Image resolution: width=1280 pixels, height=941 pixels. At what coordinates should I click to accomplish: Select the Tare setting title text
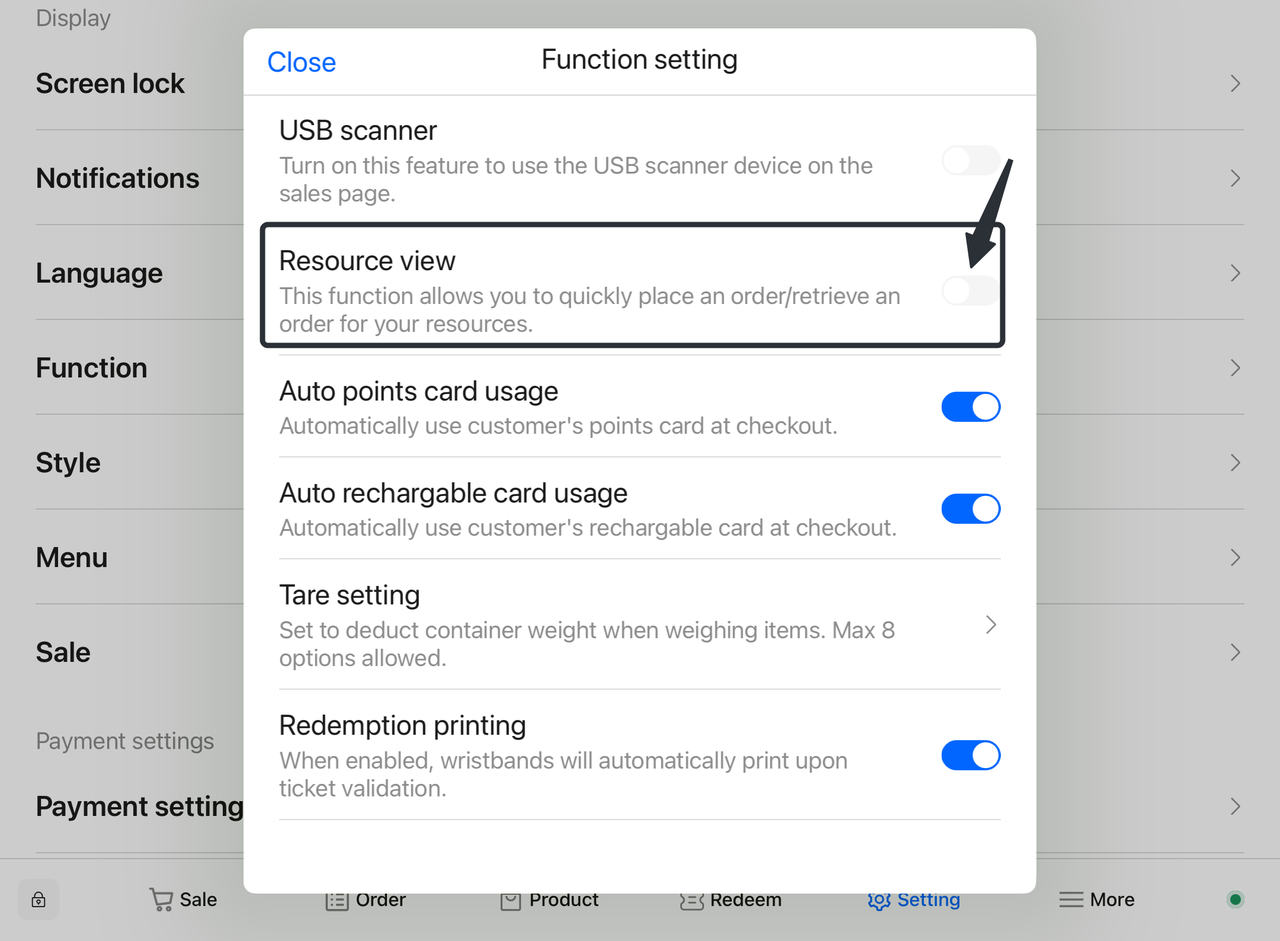[x=349, y=595]
